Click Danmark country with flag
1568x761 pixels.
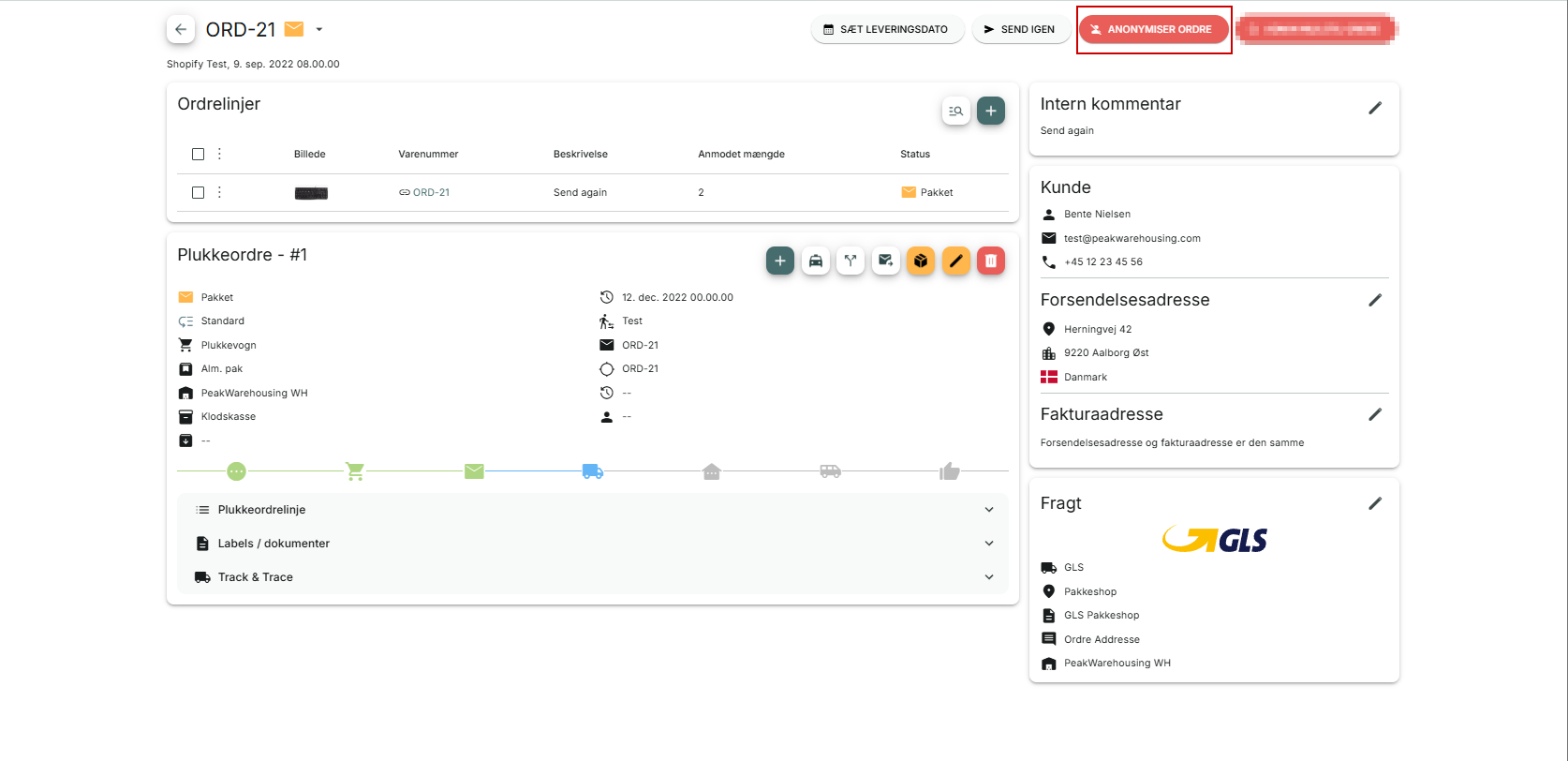(x=1074, y=377)
